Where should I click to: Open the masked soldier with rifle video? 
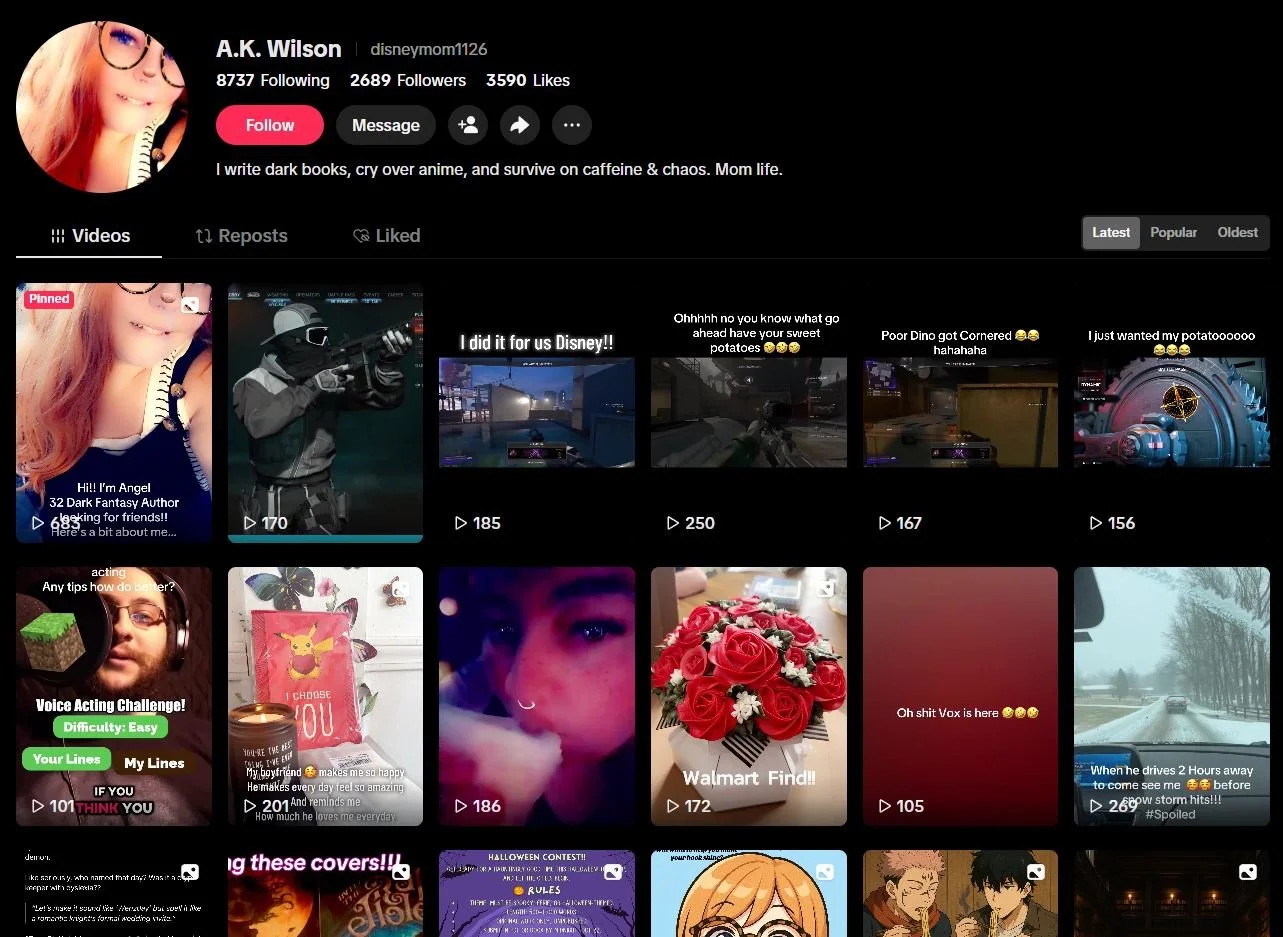click(x=325, y=413)
